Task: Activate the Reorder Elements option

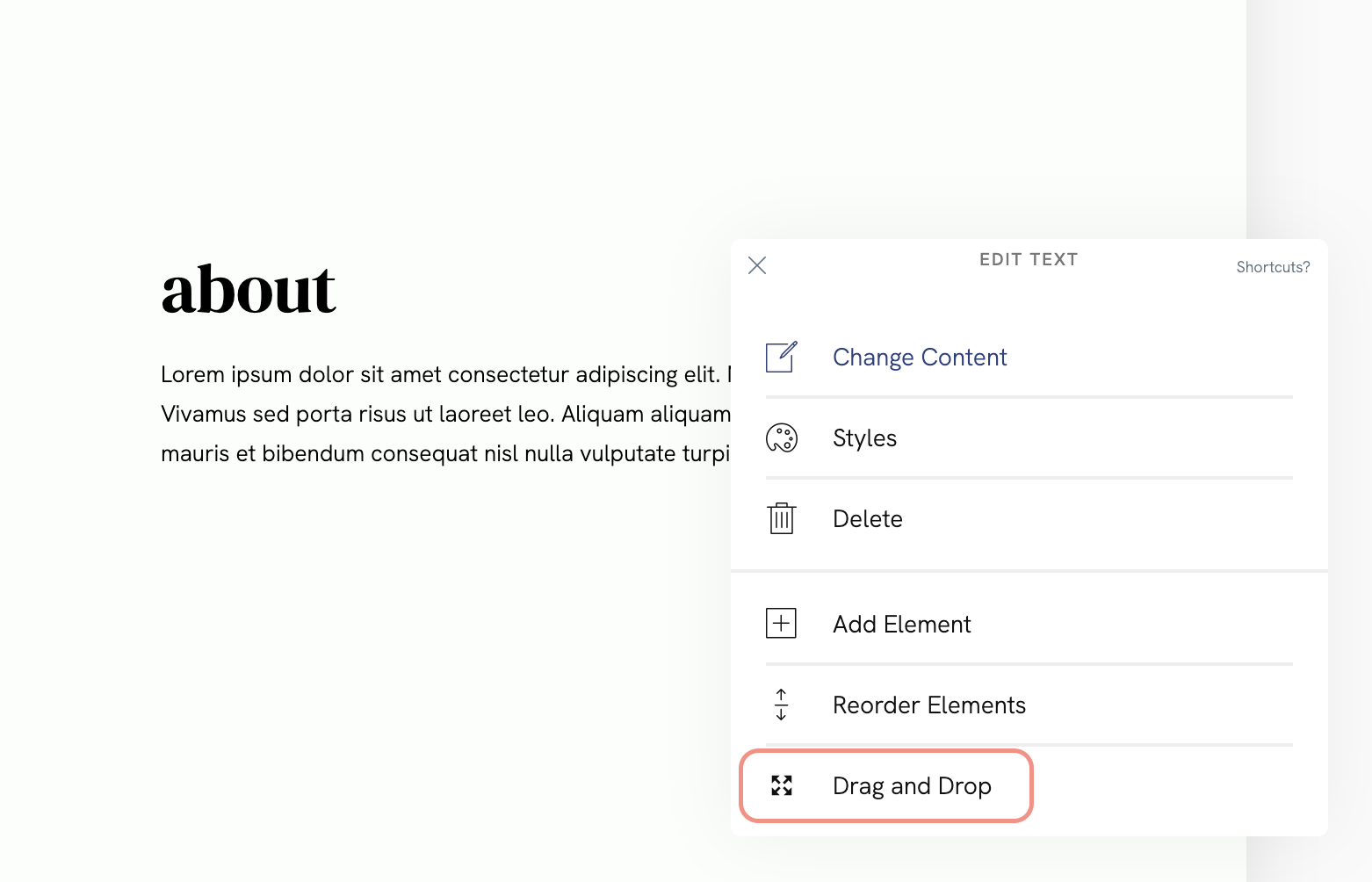Action: pyautogui.click(x=928, y=704)
